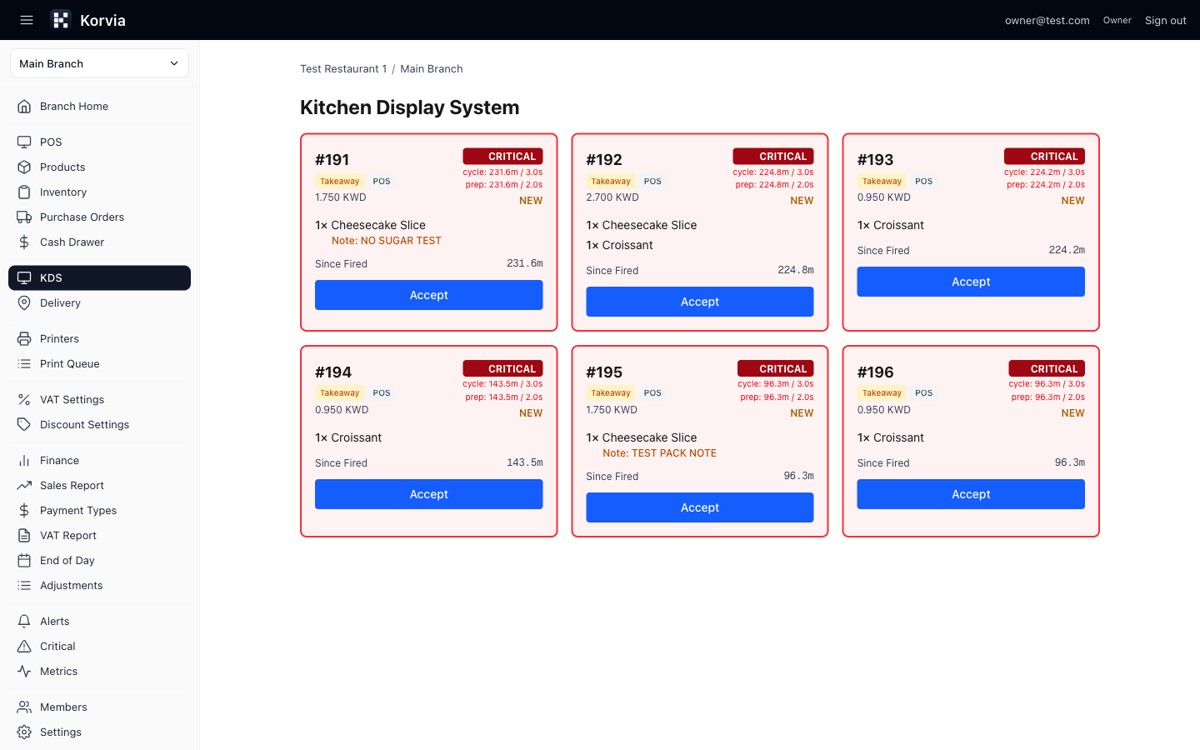The image size is (1200, 750).
Task: Click the Settings gear icon
Action: point(24,732)
